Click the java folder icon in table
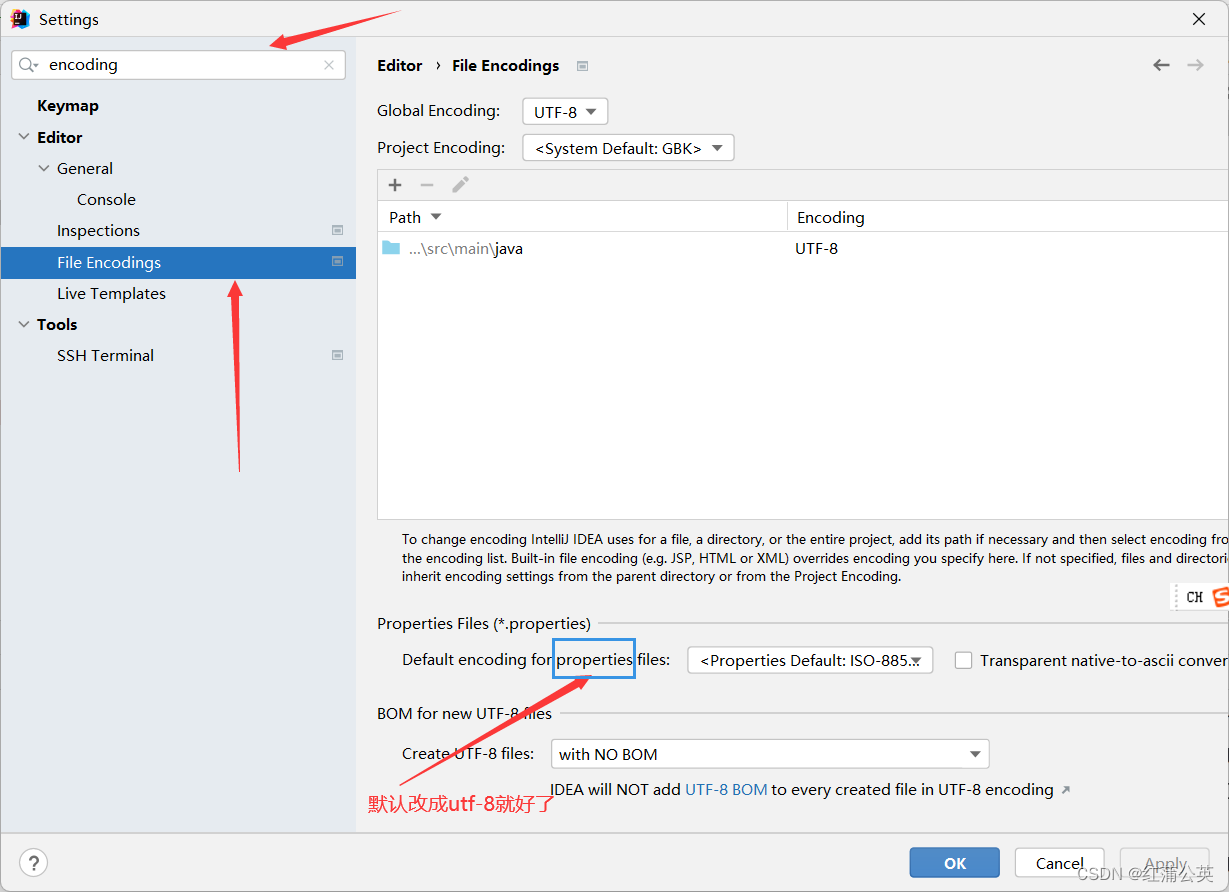 391,248
